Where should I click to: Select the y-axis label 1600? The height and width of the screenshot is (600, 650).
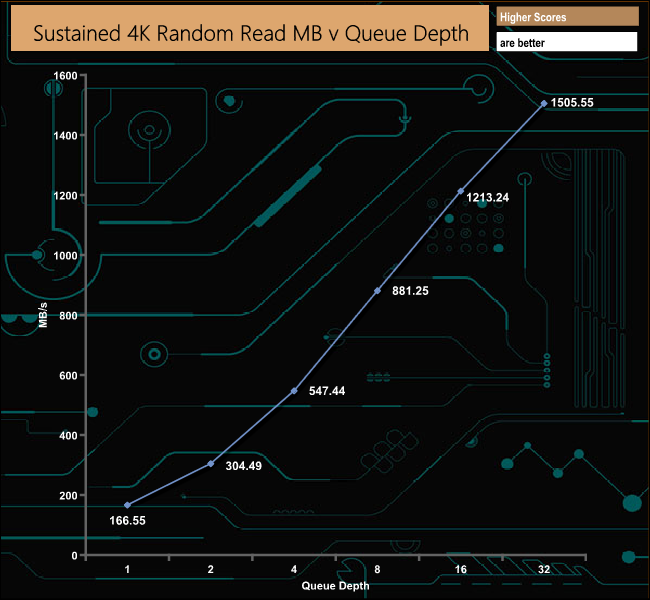click(x=65, y=75)
